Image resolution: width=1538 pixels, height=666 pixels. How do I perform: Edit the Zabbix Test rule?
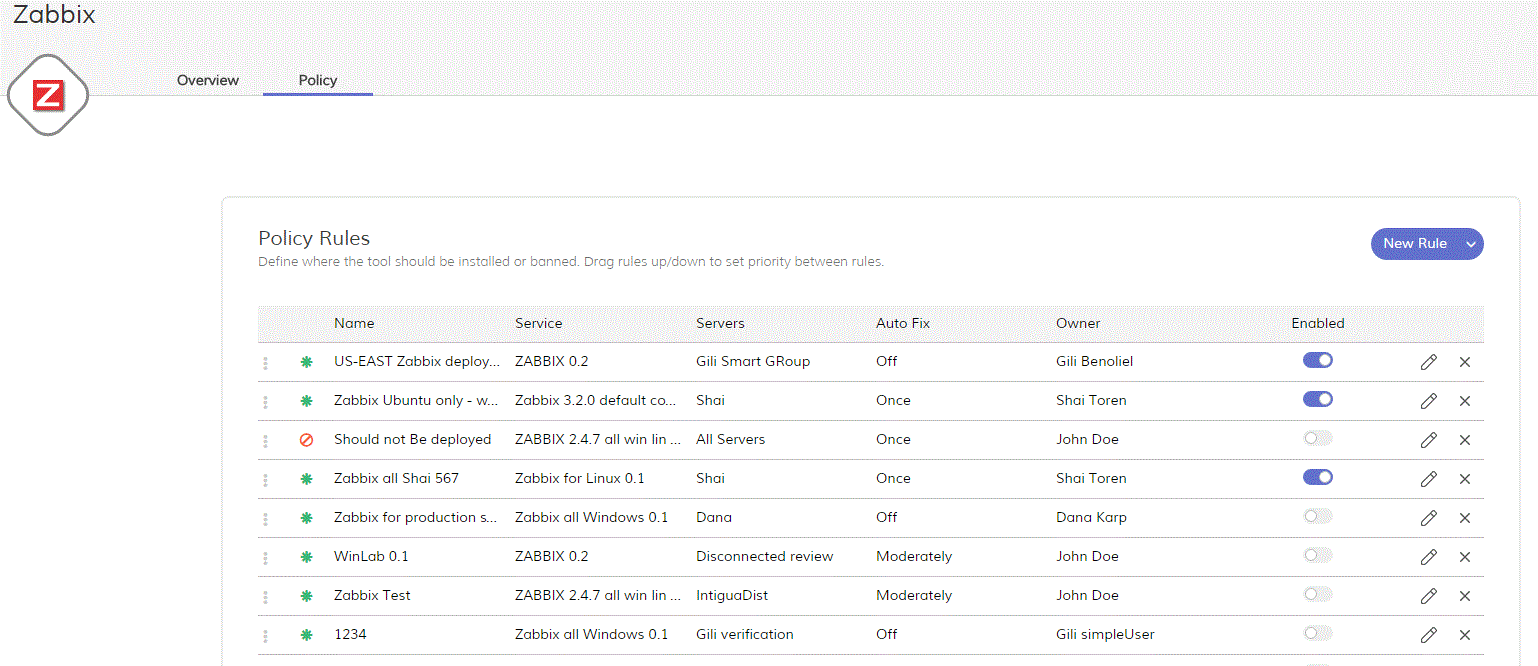coord(1429,596)
